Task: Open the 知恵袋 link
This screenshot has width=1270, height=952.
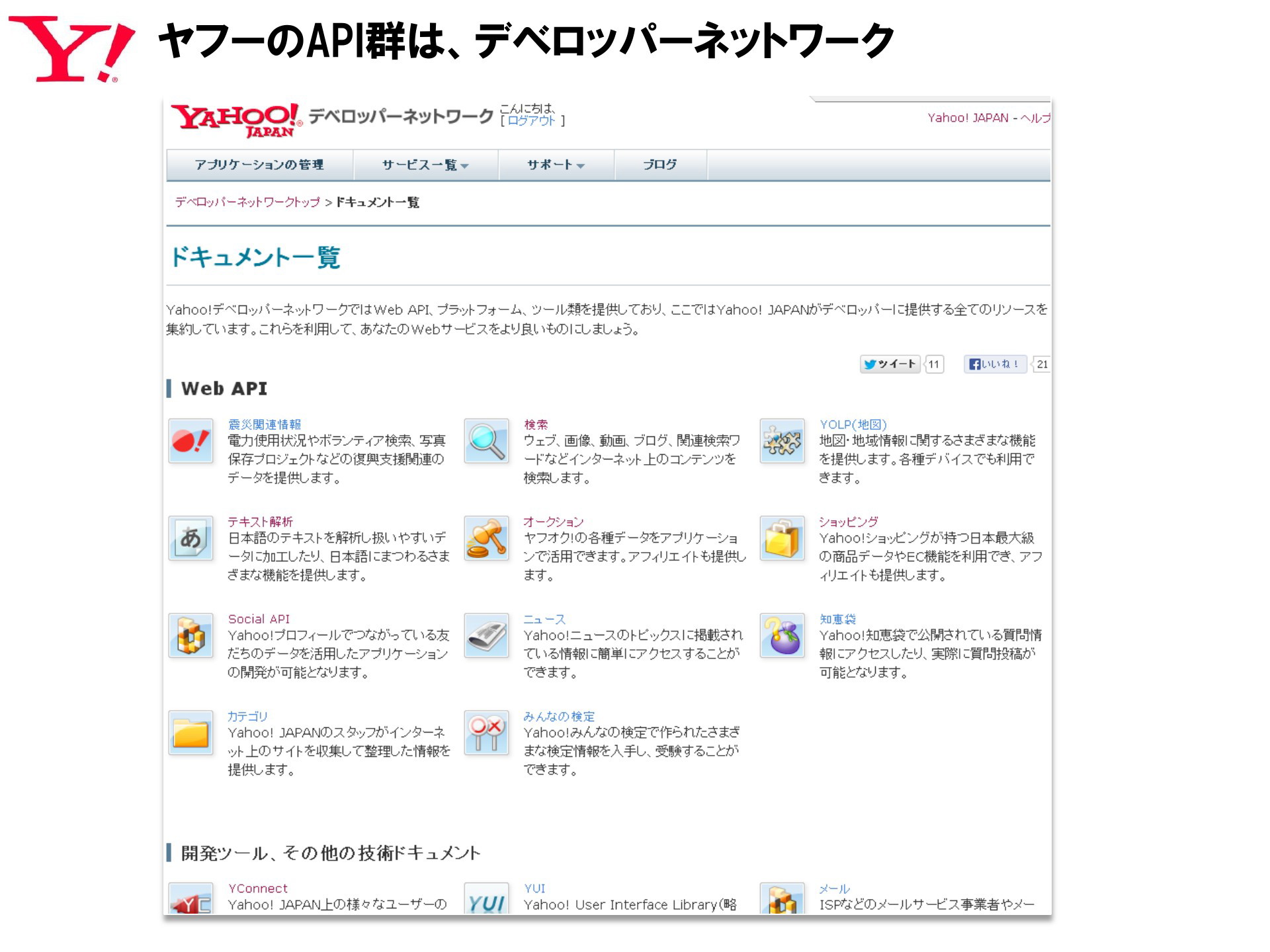Action: 837,619
